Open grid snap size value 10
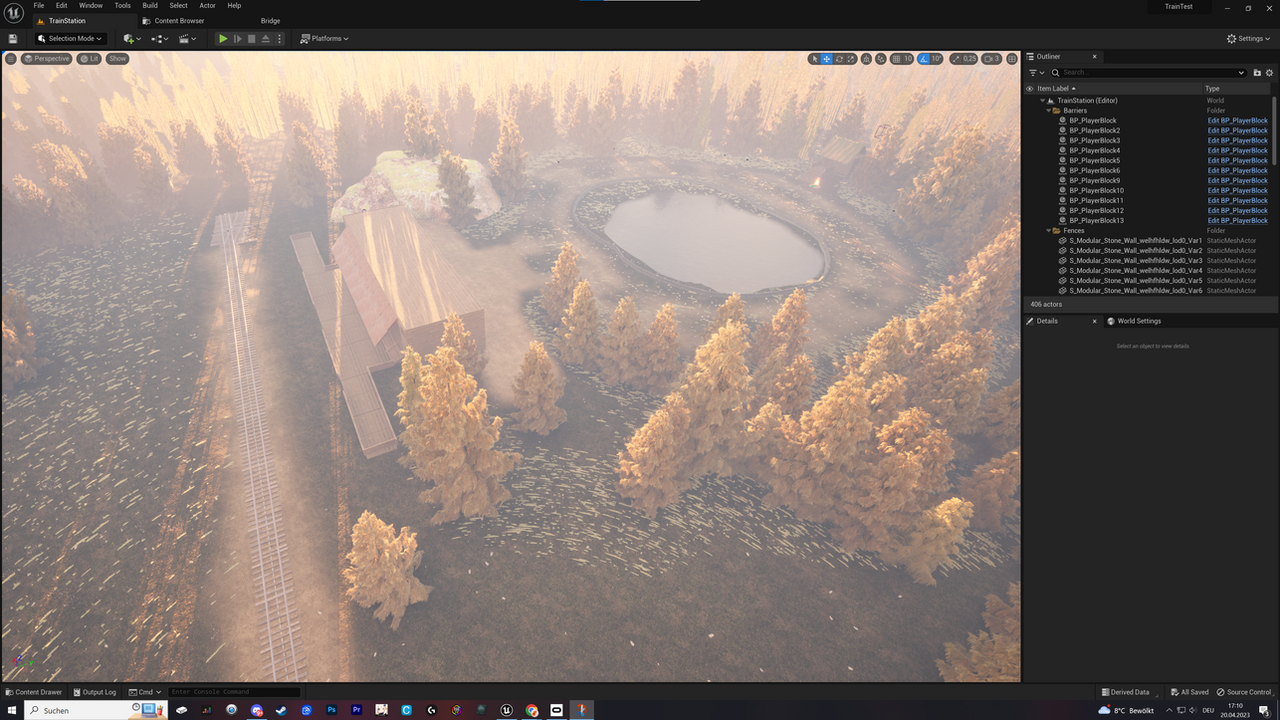1280x720 pixels. point(908,59)
